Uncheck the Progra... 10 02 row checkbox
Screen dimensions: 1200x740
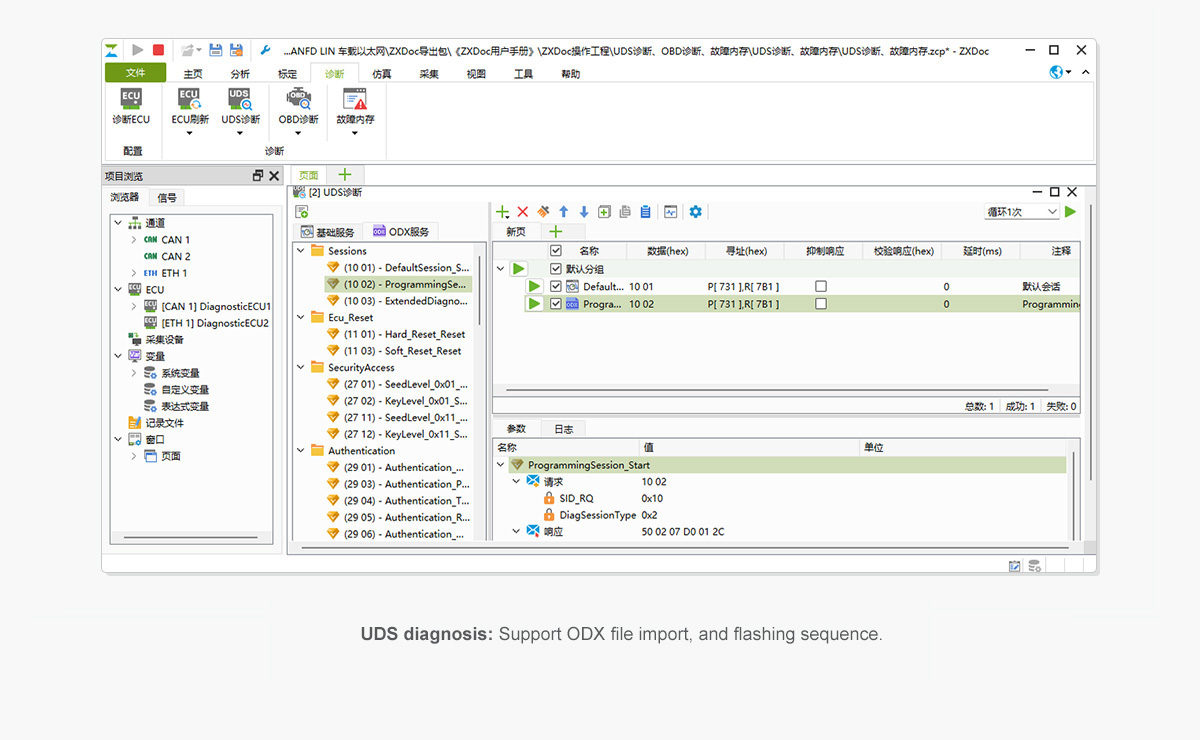[x=556, y=304]
